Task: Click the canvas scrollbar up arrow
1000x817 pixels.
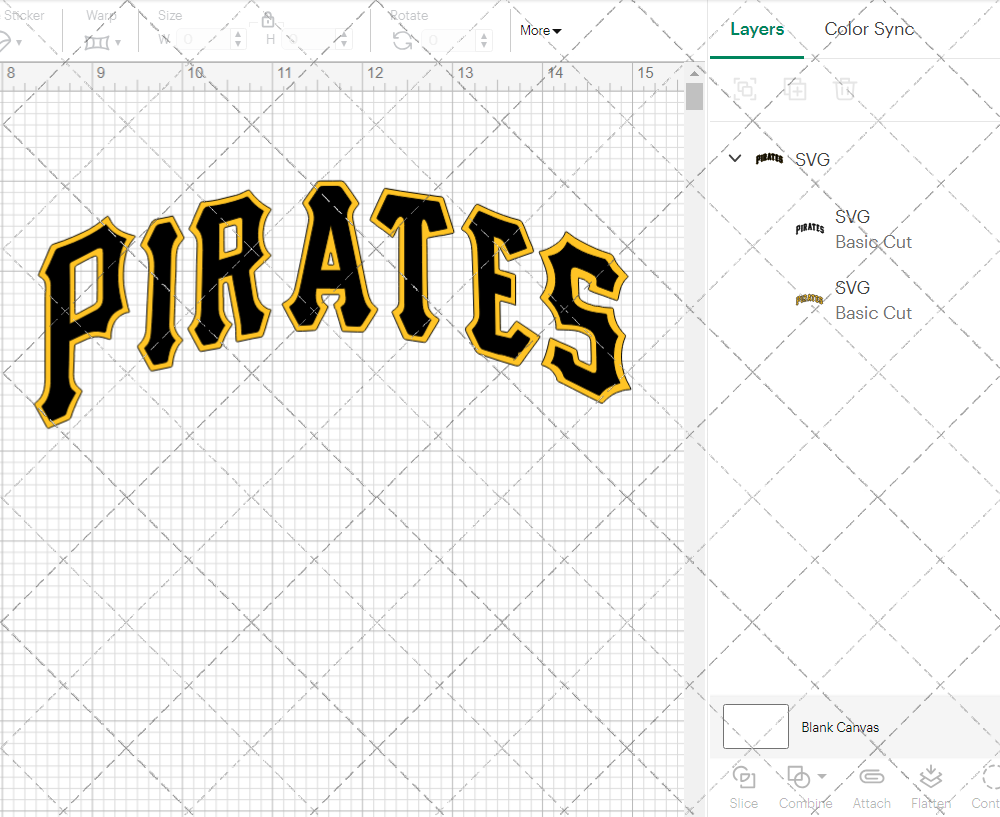Action: tap(694, 73)
